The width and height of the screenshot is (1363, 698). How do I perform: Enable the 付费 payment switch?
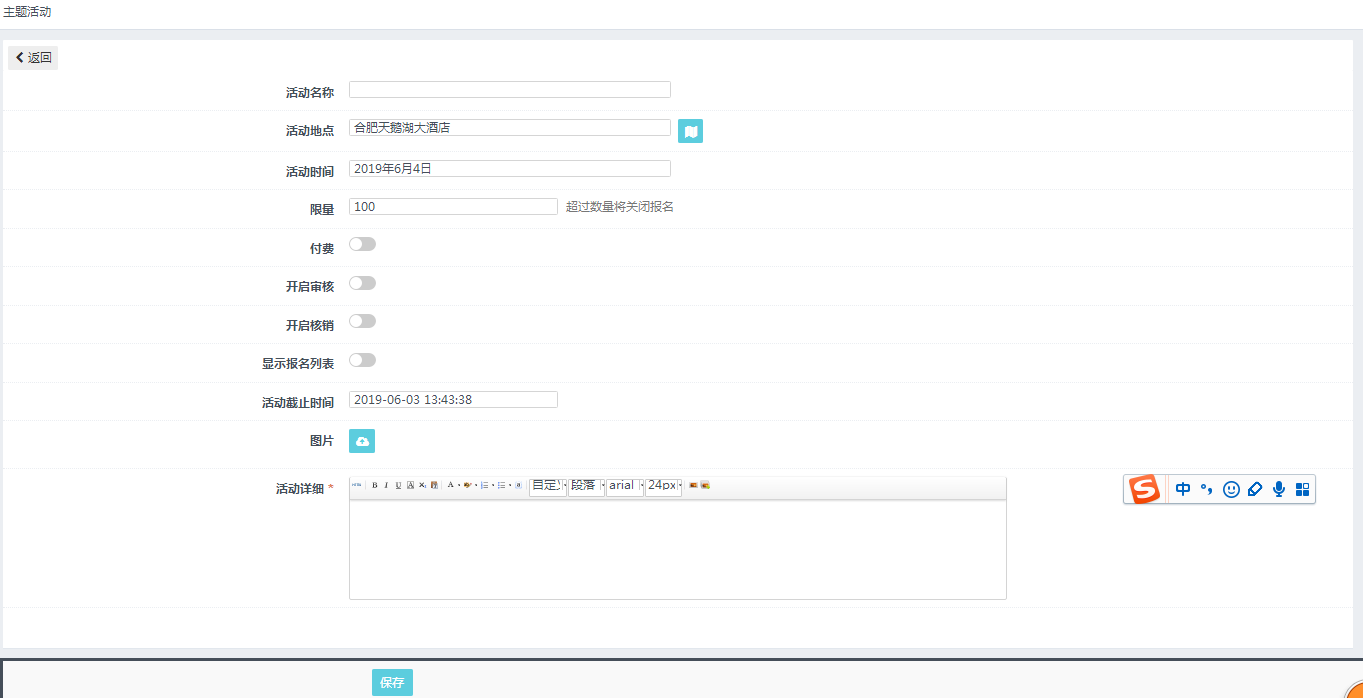click(x=362, y=243)
